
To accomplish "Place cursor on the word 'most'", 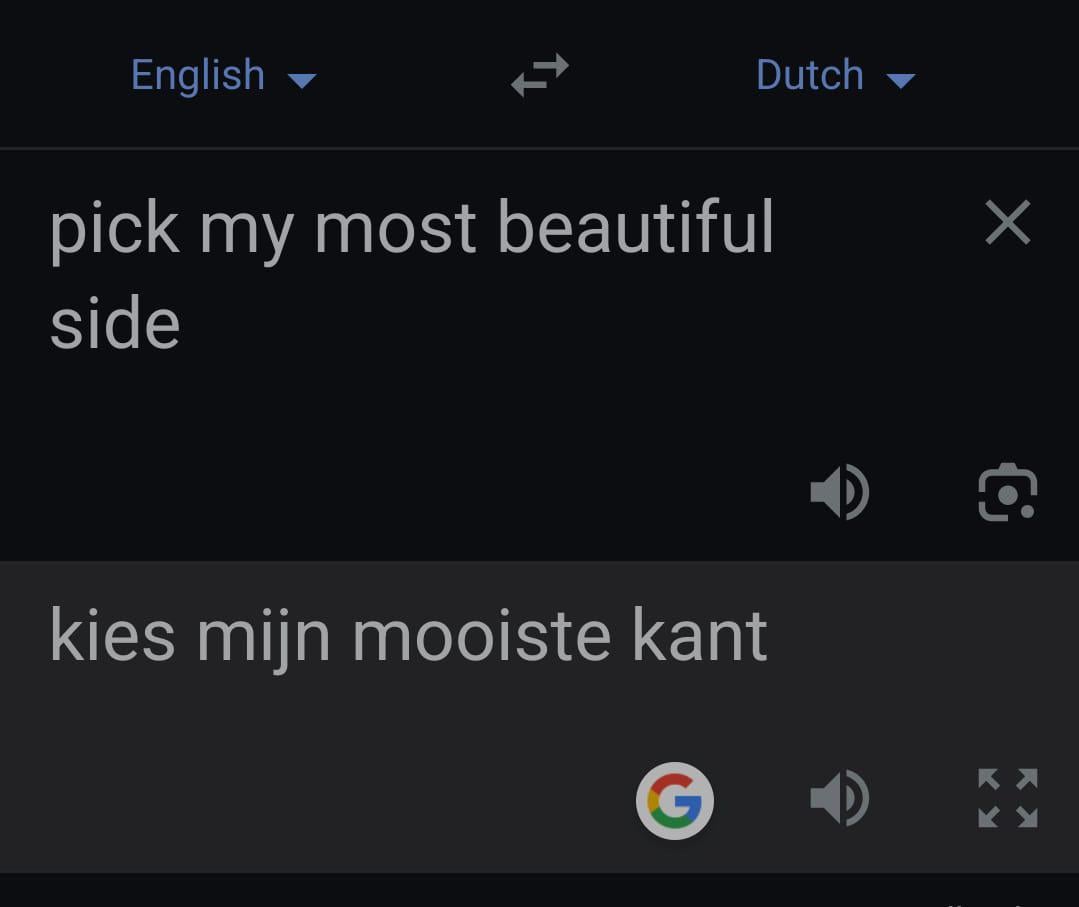I will tap(397, 228).
